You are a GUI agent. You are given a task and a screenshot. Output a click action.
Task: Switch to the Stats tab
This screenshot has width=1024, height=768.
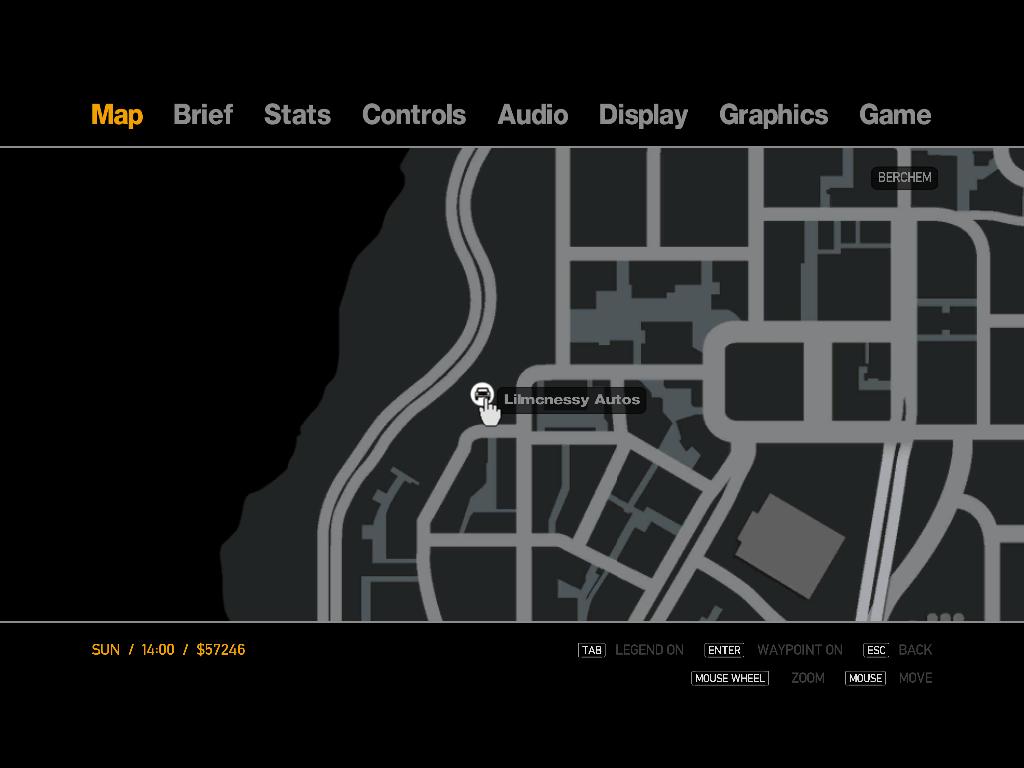click(297, 114)
